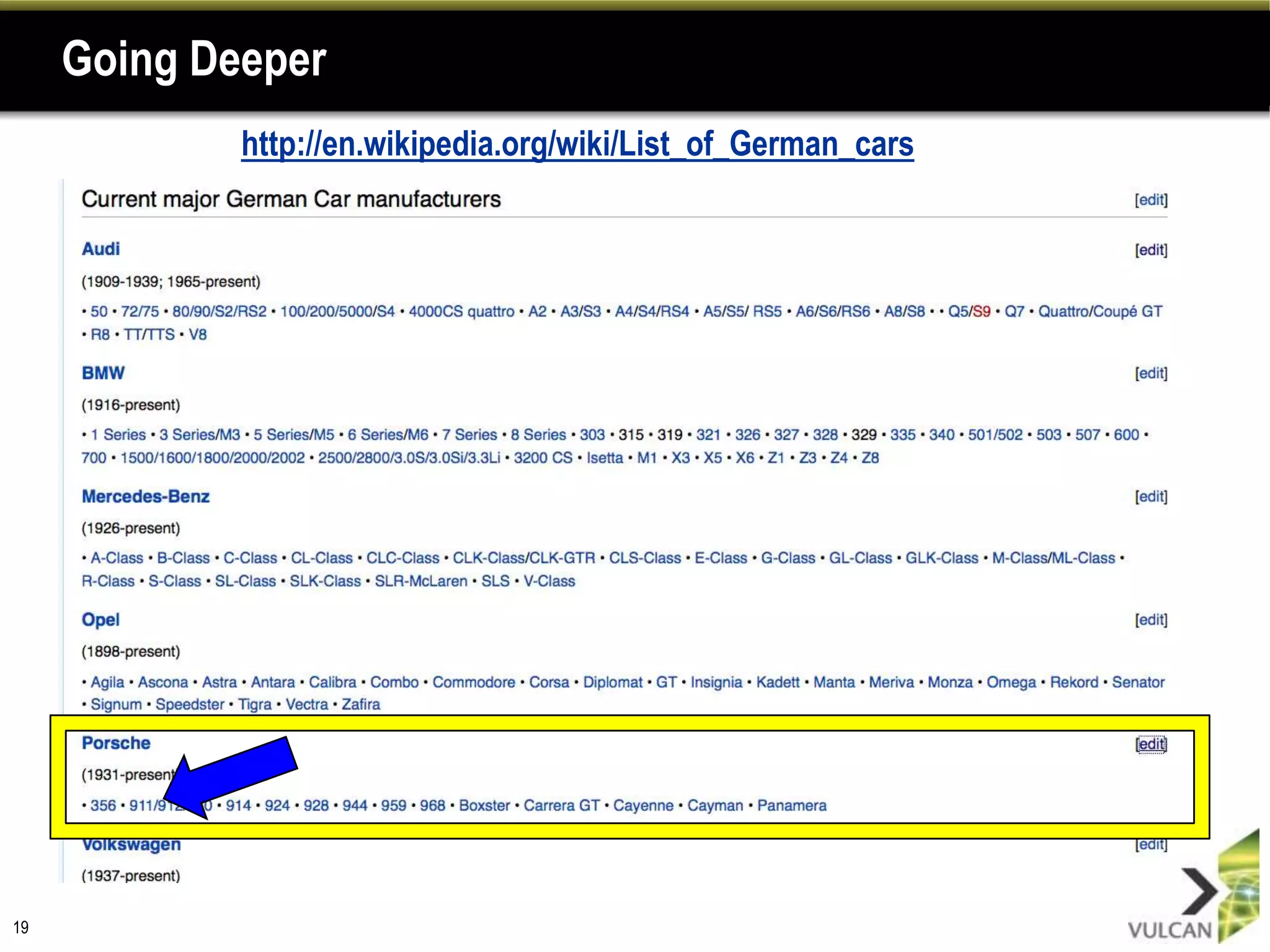This screenshot has height=952, width=1270.
Task: Open the Opel Commodore link
Action: pyautogui.click(x=474, y=682)
